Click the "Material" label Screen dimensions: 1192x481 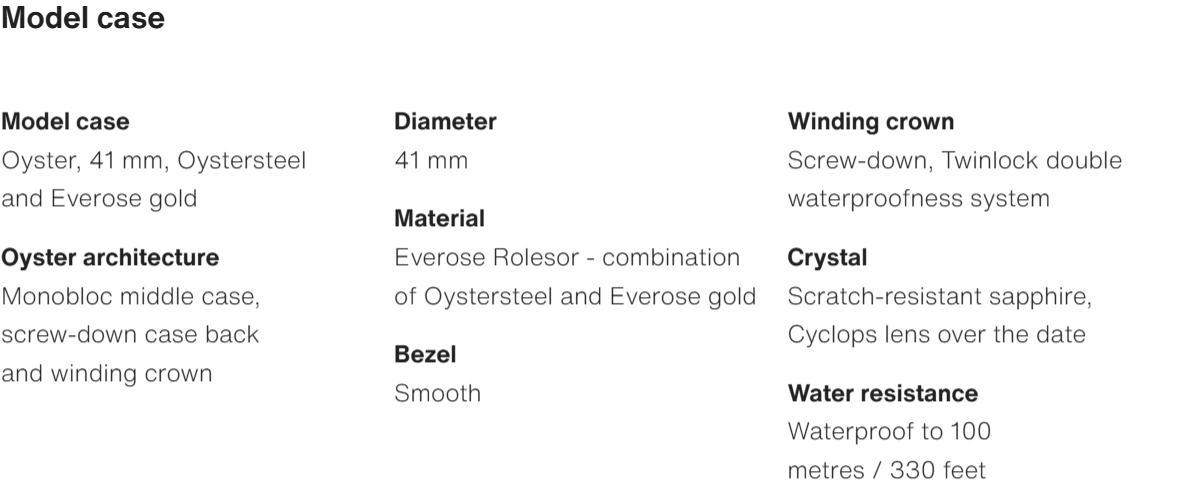(x=439, y=218)
